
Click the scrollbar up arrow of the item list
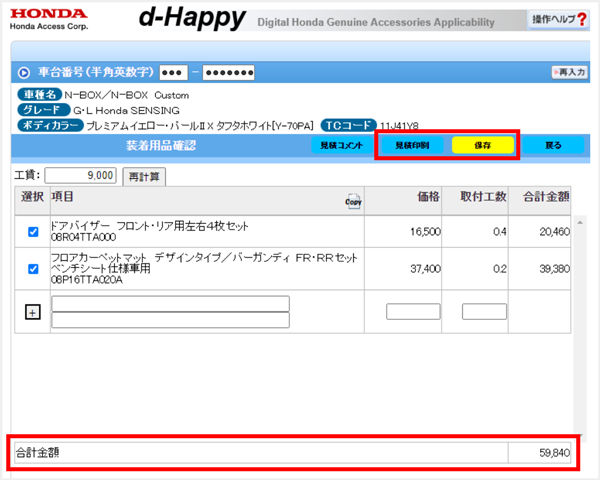[x=580, y=222]
